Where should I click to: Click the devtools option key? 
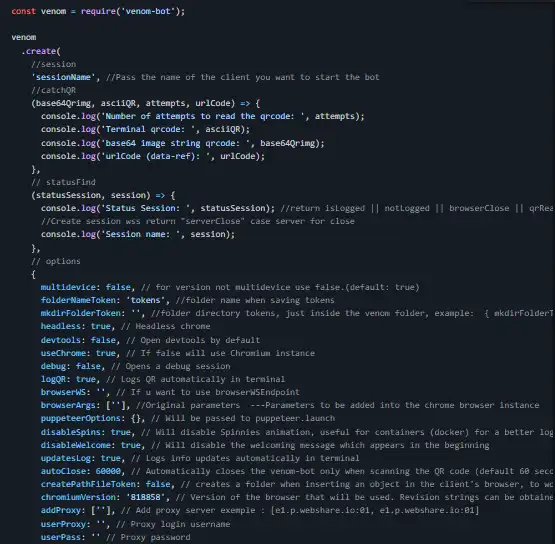[x=61, y=340]
